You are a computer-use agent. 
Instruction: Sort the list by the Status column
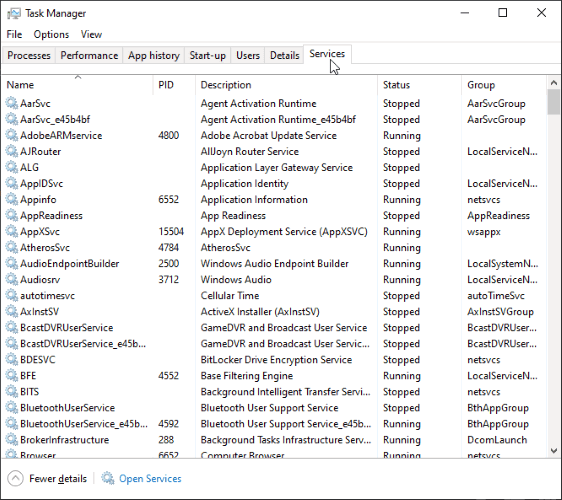coord(419,85)
